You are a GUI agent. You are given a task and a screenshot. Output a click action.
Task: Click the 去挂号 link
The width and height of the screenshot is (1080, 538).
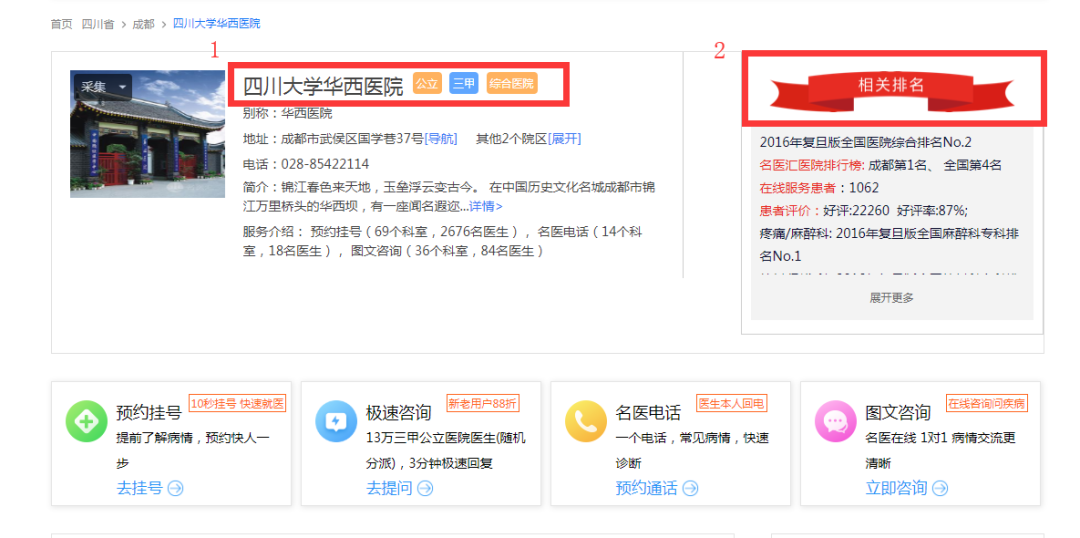pyautogui.click(x=140, y=488)
